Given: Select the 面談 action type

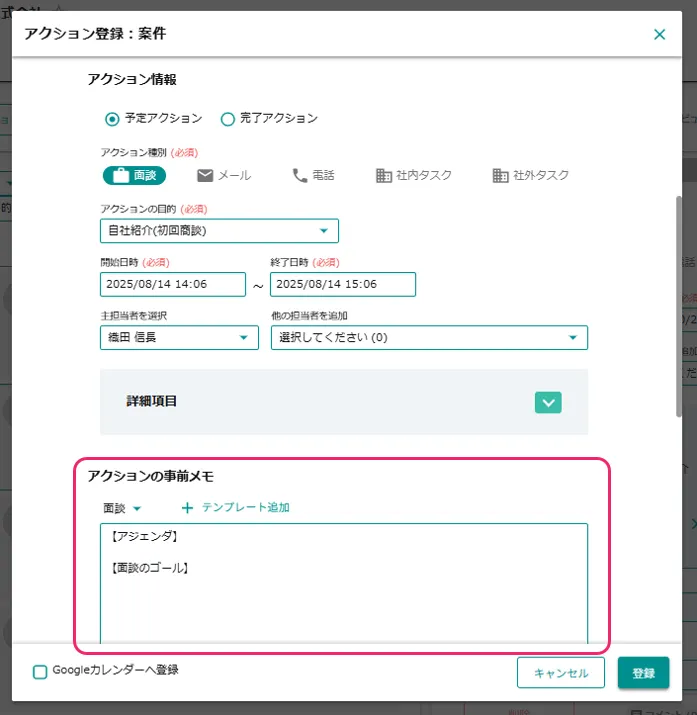Looking at the screenshot, I should [x=134, y=175].
